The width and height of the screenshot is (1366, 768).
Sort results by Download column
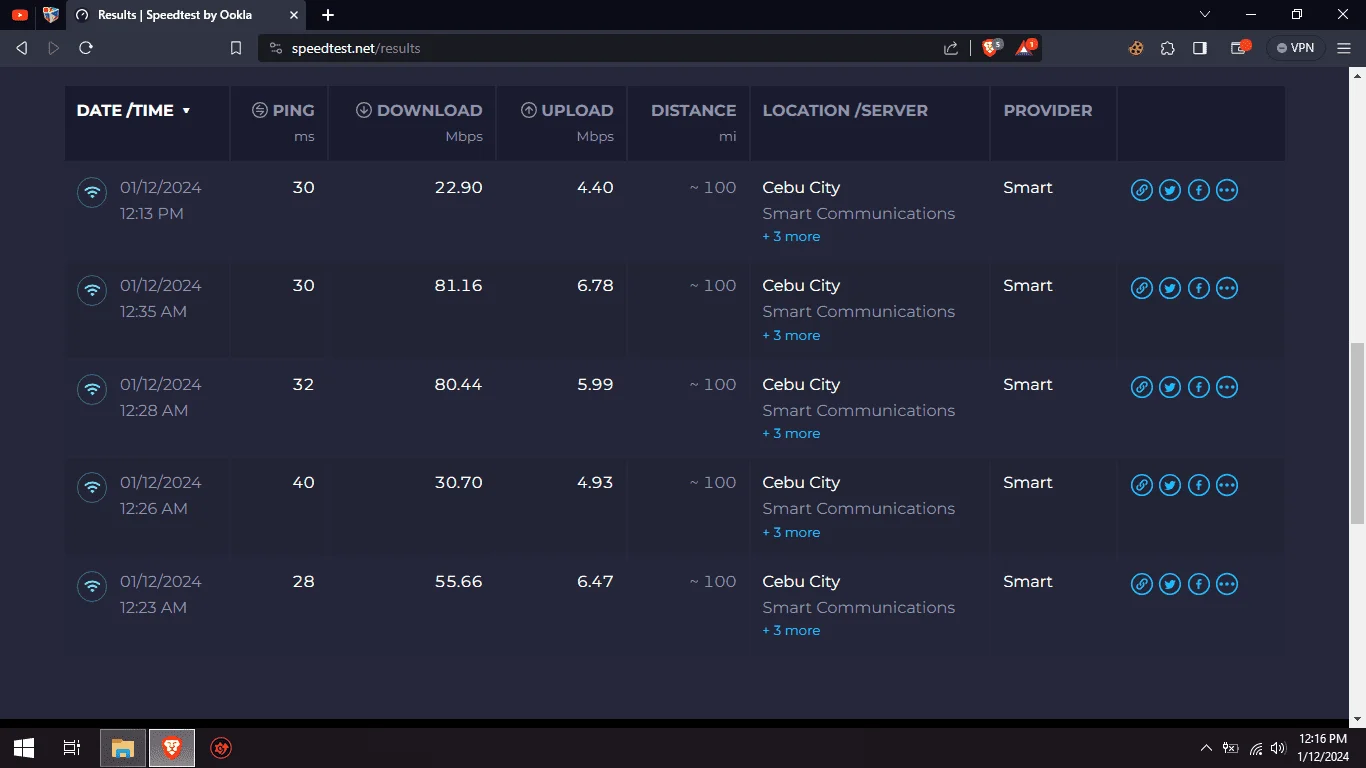pyautogui.click(x=419, y=110)
